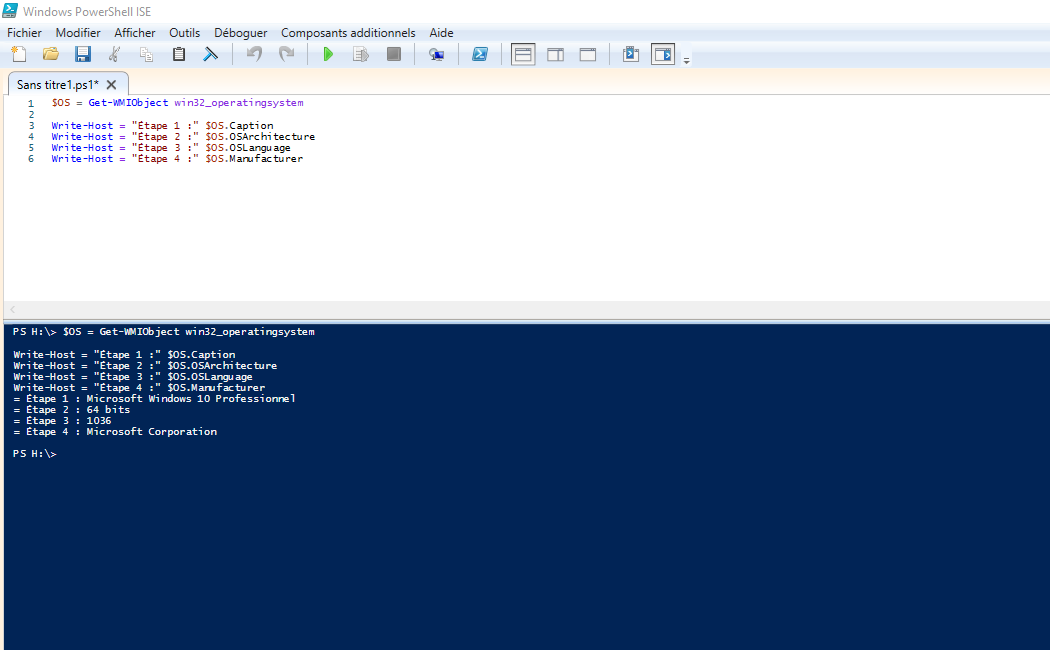
Task: Clear the console pane with the brush icon
Action: [x=210, y=54]
